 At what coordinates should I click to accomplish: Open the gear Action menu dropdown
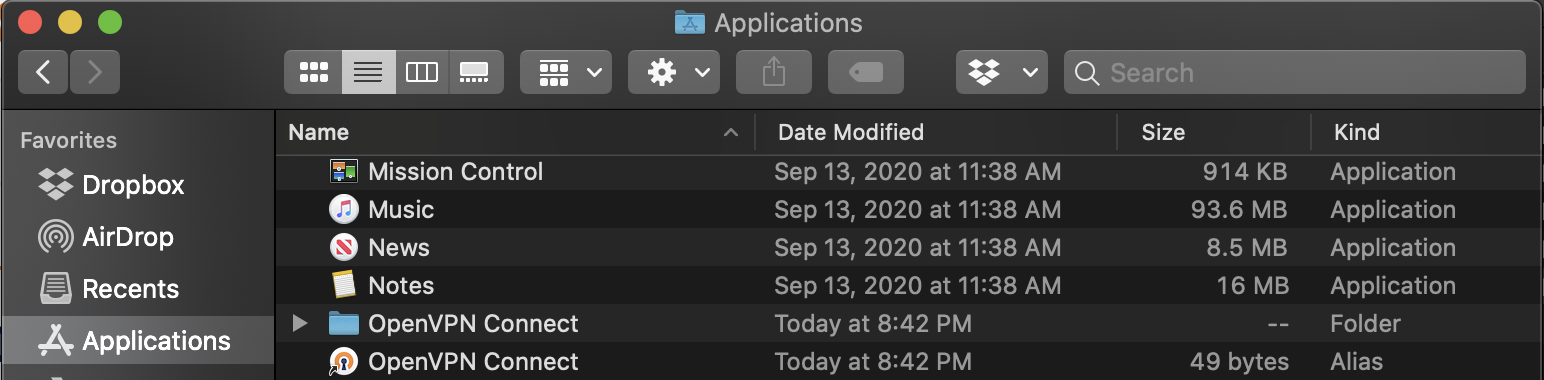pos(674,72)
